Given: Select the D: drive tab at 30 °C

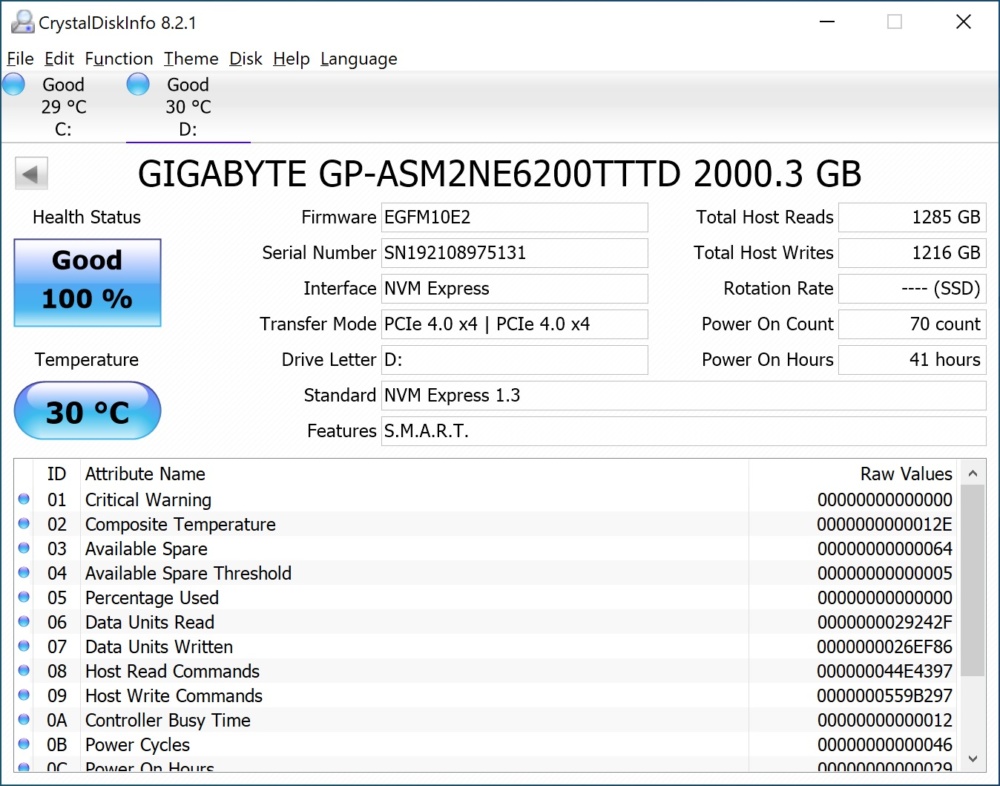Looking at the screenshot, I should click(188, 107).
